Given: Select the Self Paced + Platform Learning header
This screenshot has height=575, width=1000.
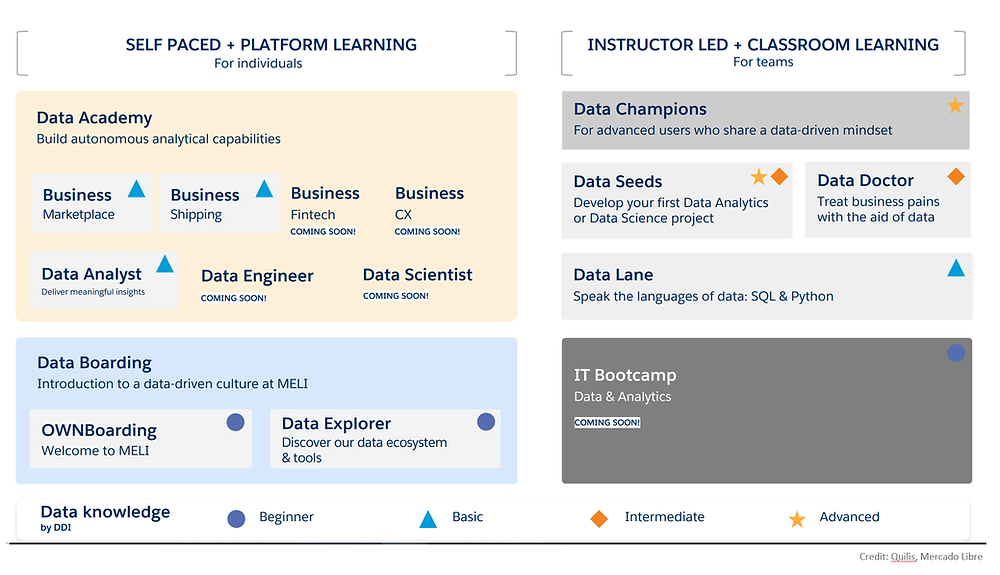Looking at the screenshot, I should pyautogui.click(x=271, y=45).
